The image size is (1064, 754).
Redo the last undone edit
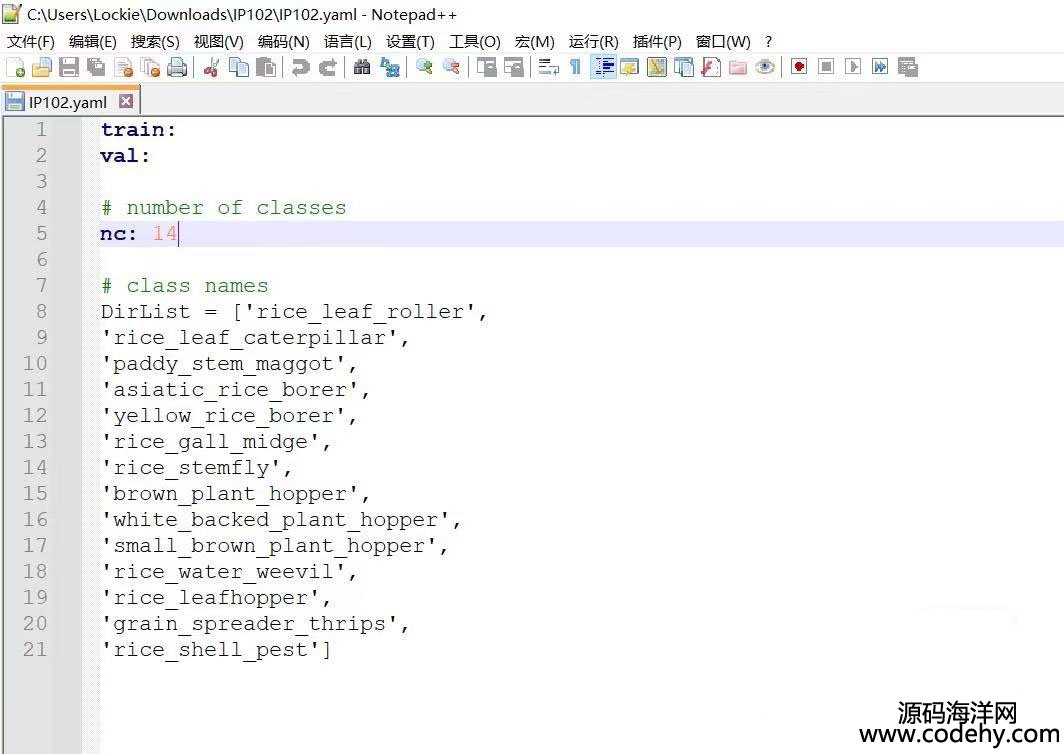(328, 67)
